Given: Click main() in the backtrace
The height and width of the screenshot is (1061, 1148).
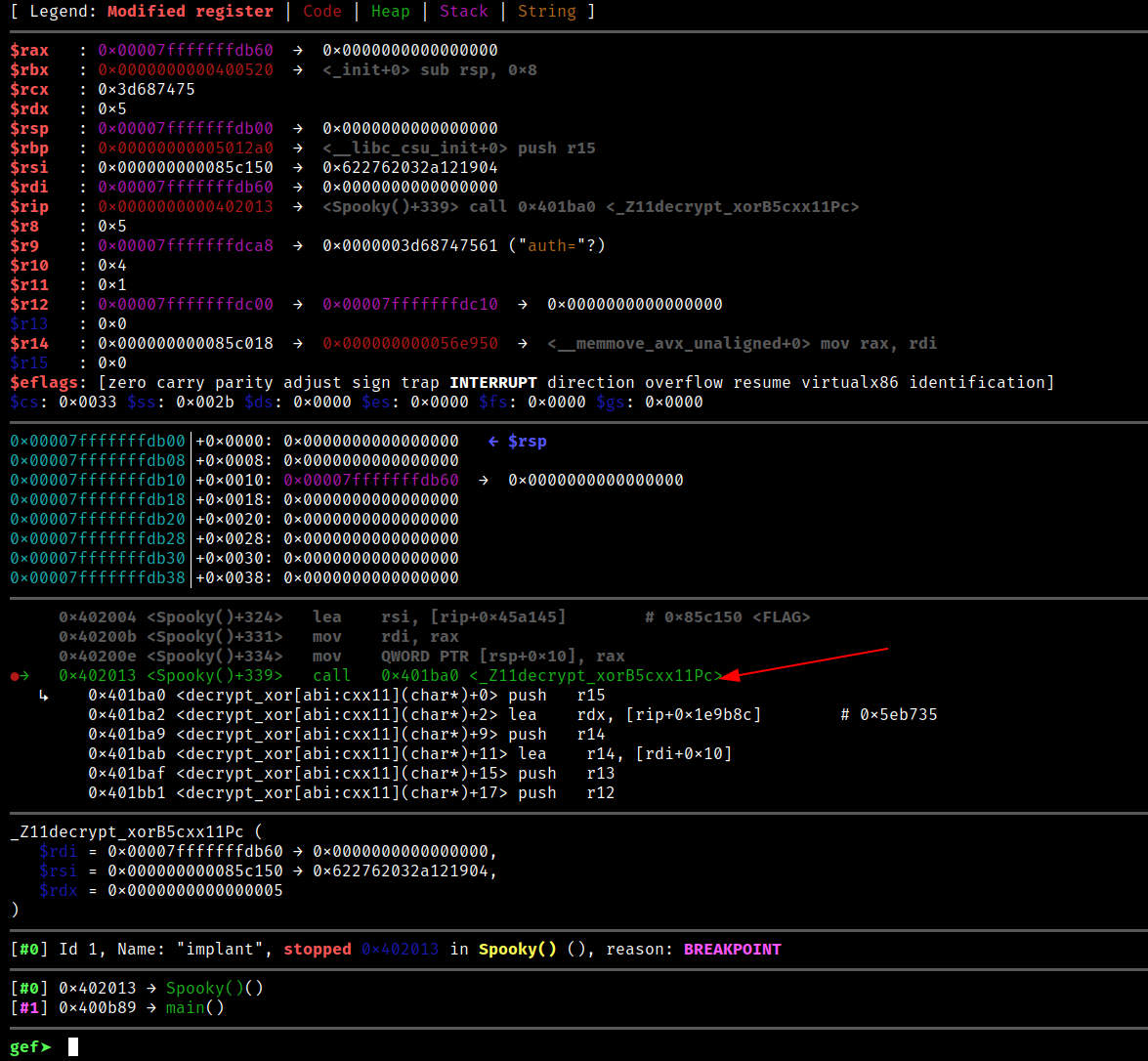Looking at the screenshot, I should [x=195, y=1007].
